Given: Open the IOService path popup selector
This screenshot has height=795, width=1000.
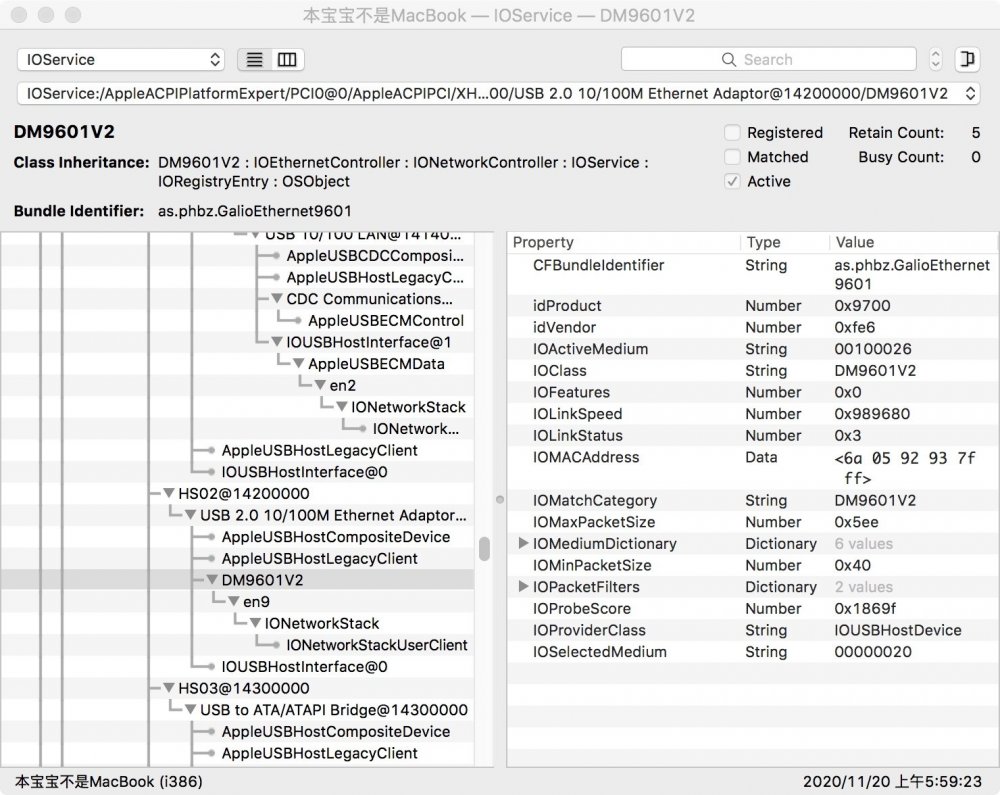Looking at the screenshot, I should 498,94.
